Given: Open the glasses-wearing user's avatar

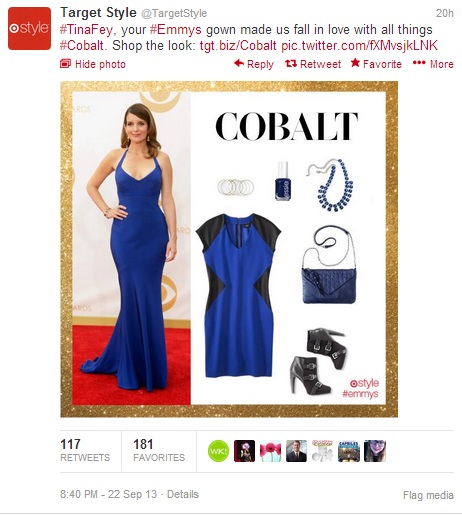Looking at the screenshot, I should tap(375, 451).
